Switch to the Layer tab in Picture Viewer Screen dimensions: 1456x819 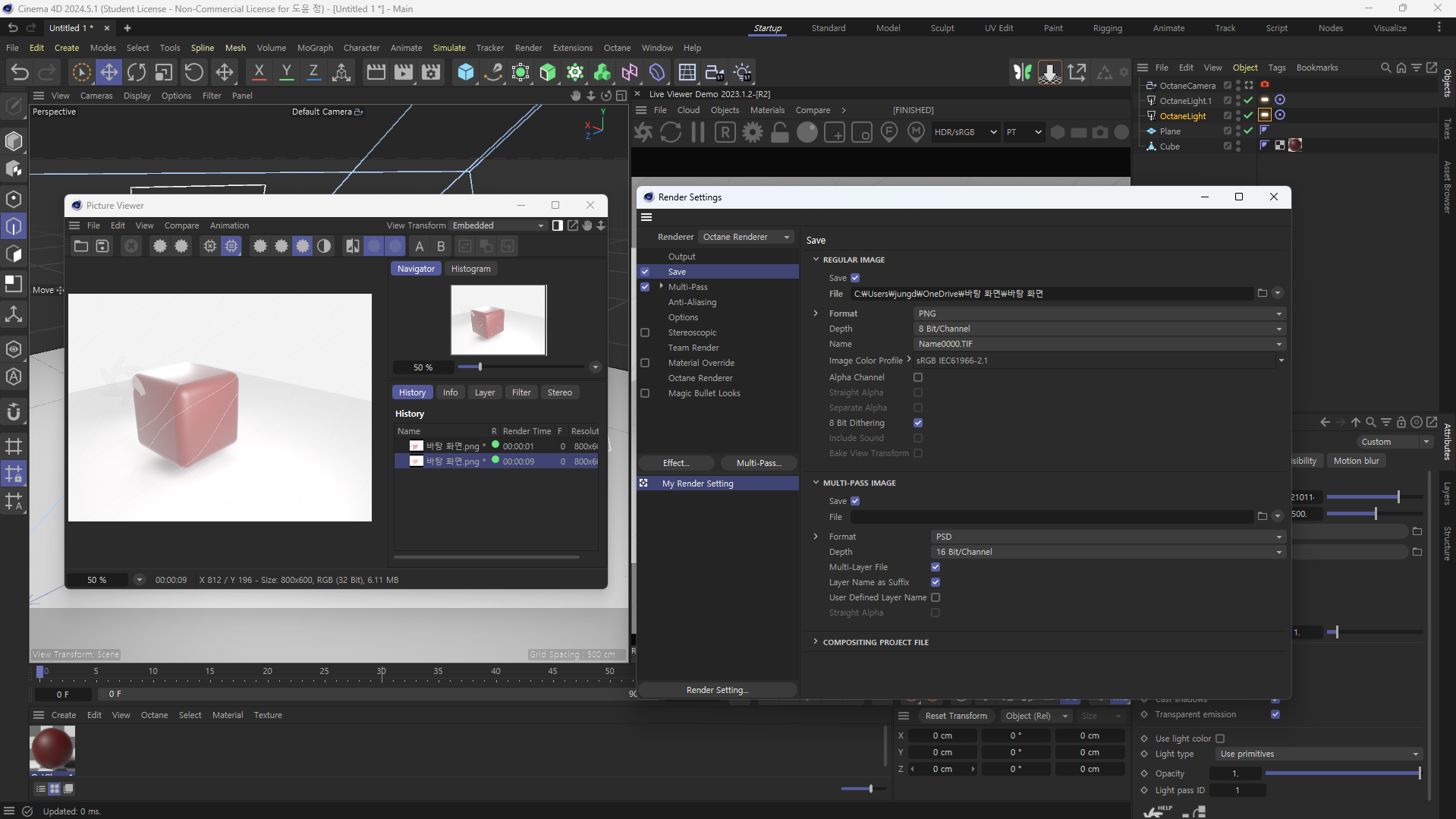484,392
